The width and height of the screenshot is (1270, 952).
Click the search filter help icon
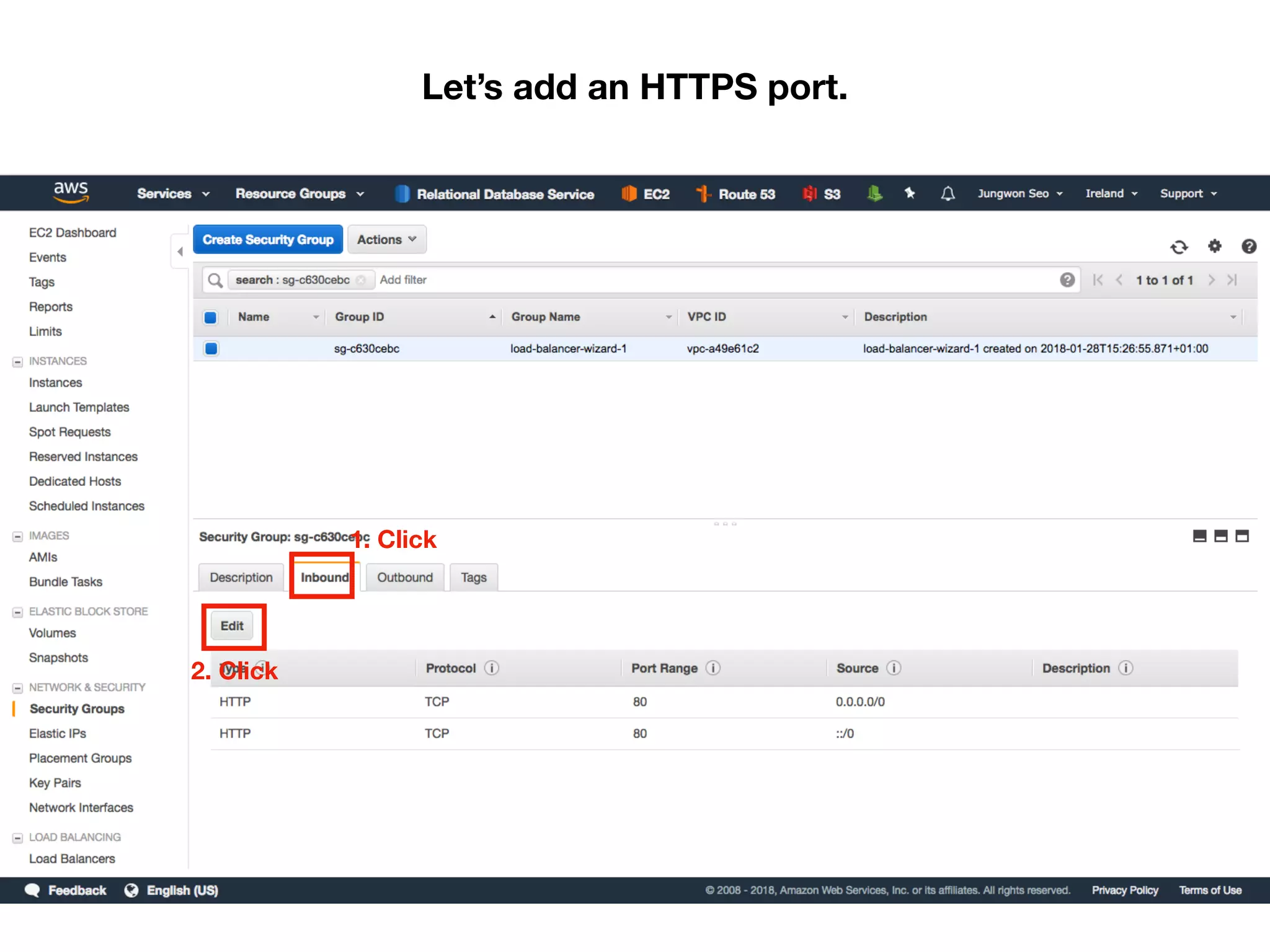tap(1067, 280)
